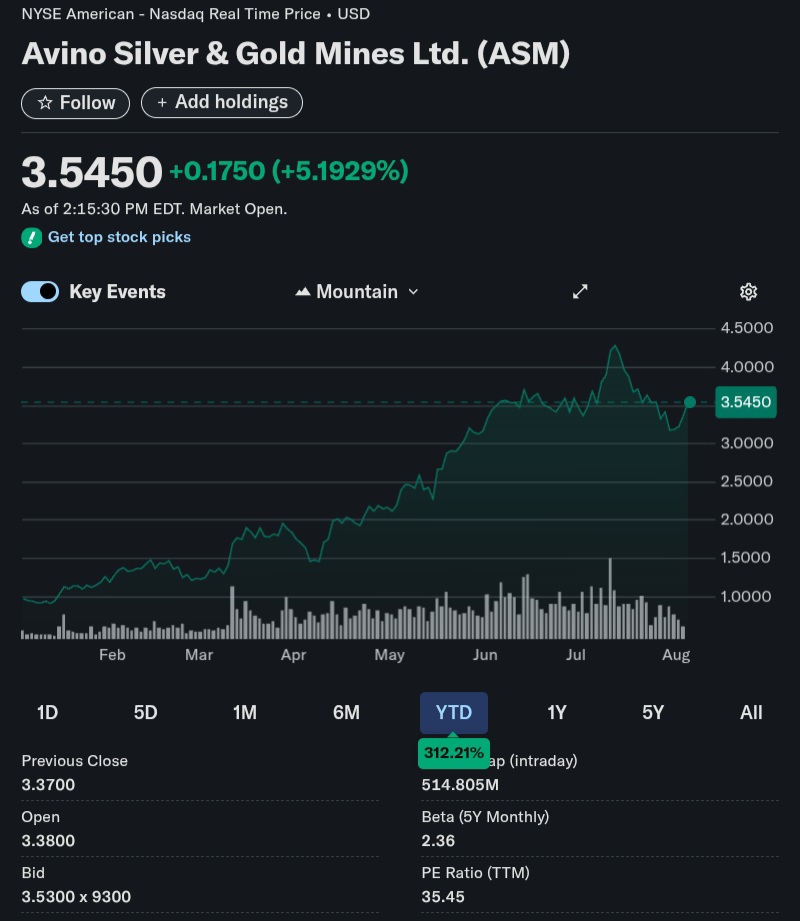Select the YTD time range
The width and height of the screenshot is (800, 921).
click(x=453, y=712)
